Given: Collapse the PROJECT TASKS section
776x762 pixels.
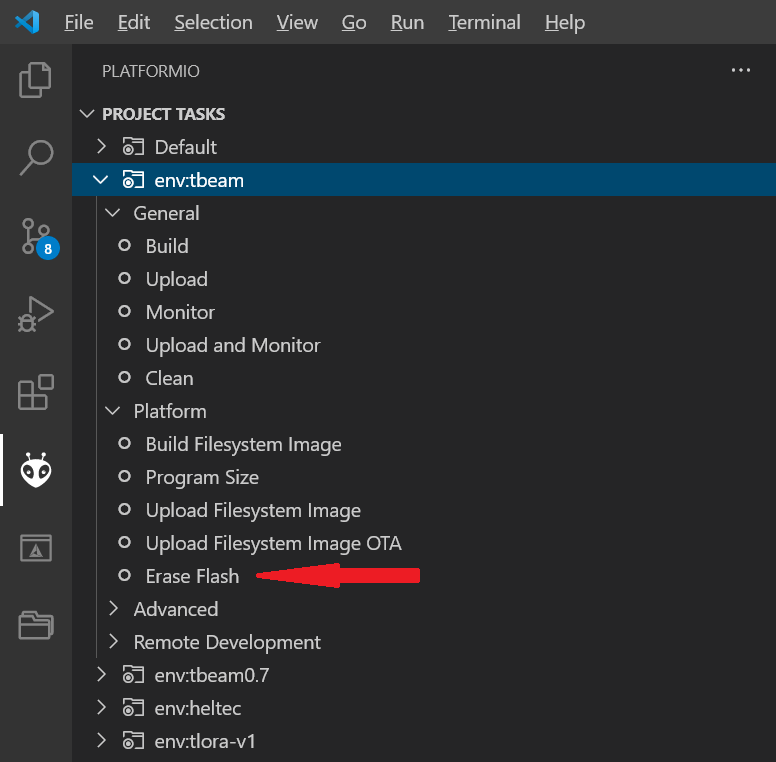Looking at the screenshot, I should (163, 114).
